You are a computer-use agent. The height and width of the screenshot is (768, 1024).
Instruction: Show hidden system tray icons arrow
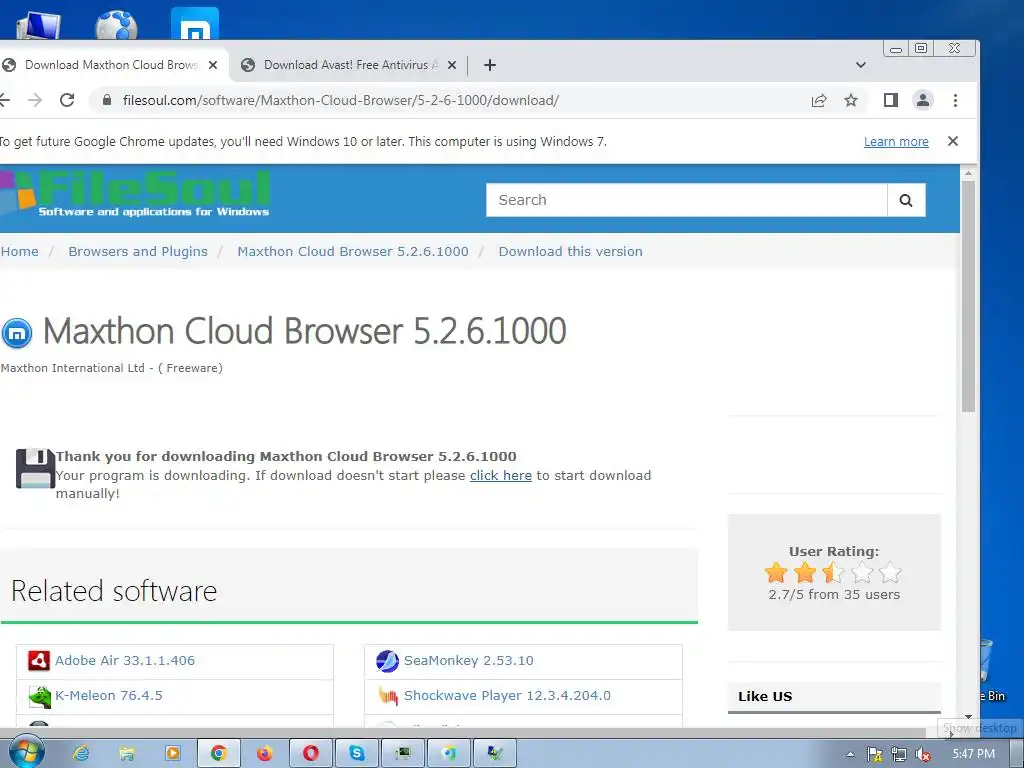pos(850,754)
